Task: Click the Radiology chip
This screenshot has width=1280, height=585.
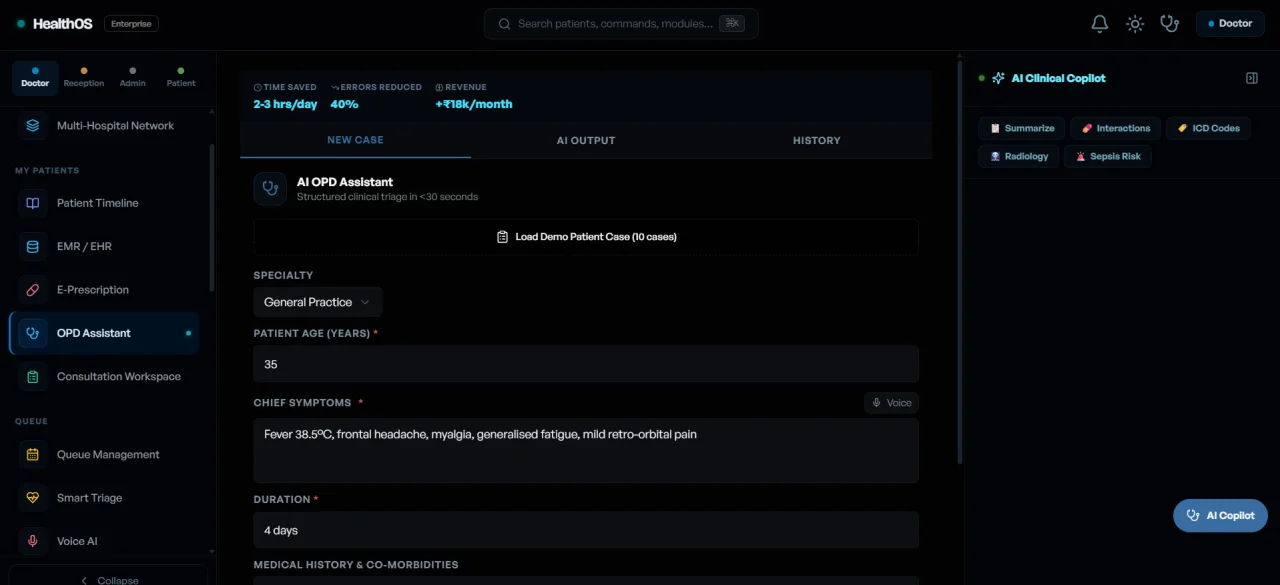Action: [1019, 156]
